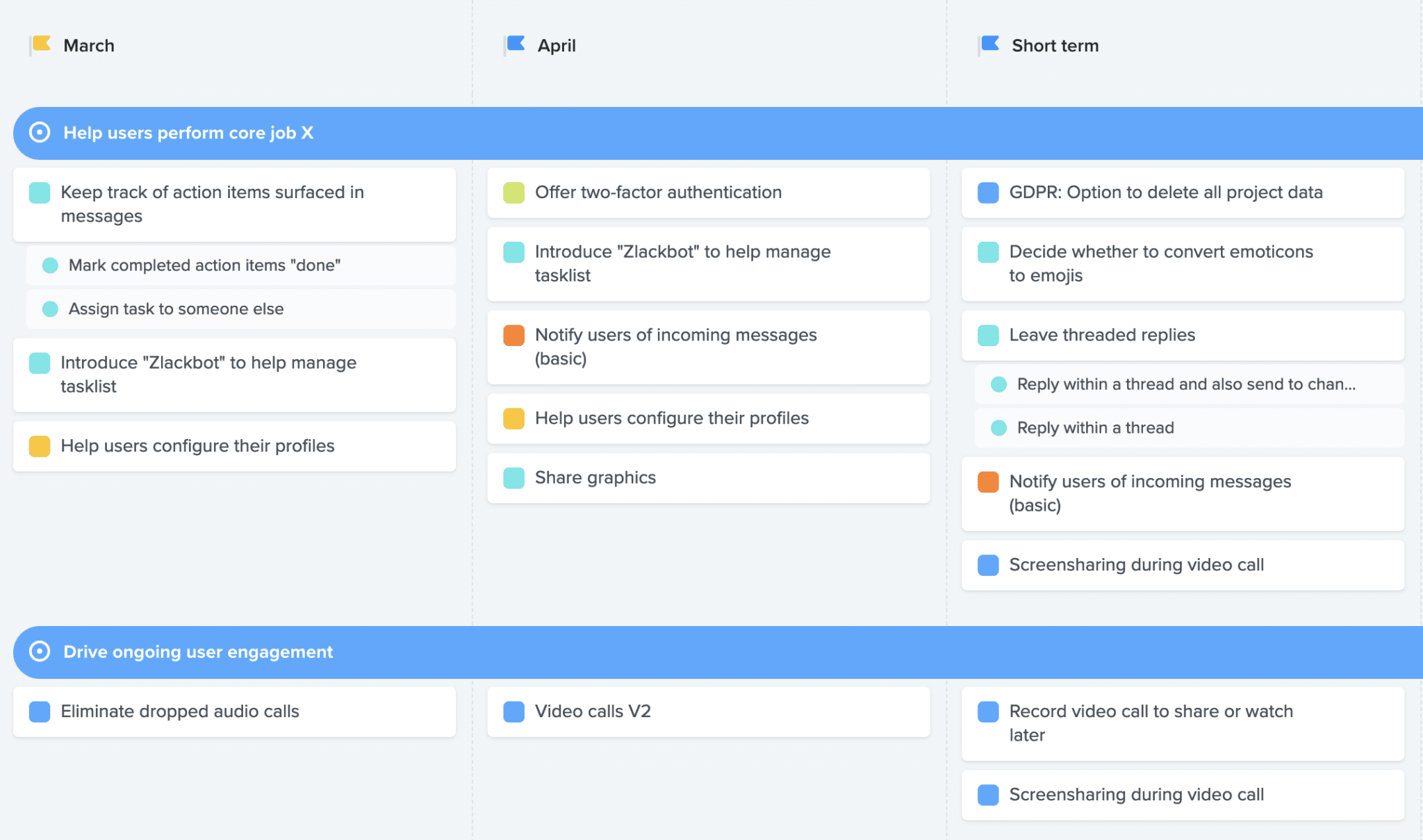Screen dimensions: 1423x840
Task: Open the 'GDPR: Option to delete all project data' card
Action: click(x=1165, y=192)
